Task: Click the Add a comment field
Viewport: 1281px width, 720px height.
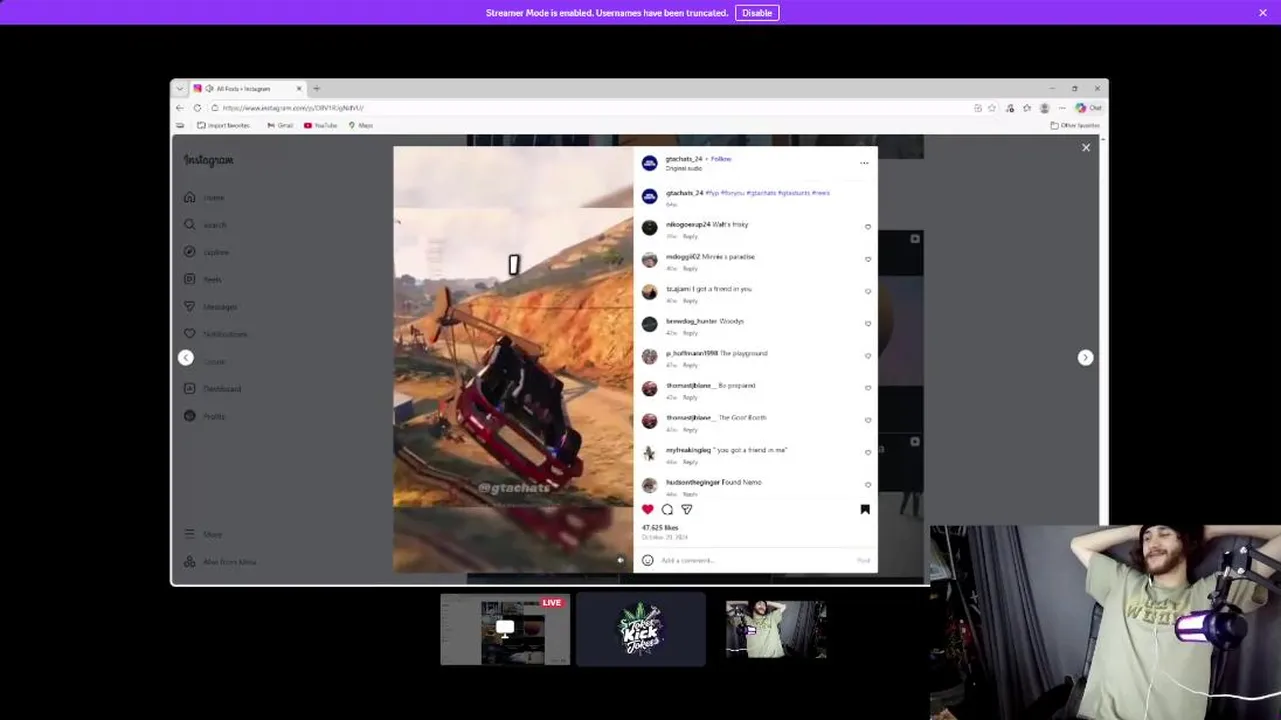Action: tap(753, 560)
